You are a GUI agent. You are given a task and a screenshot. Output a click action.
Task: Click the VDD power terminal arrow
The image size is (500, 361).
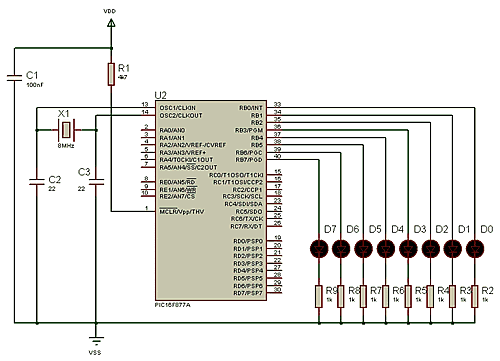pyautogui.click(x=111, y=23)
